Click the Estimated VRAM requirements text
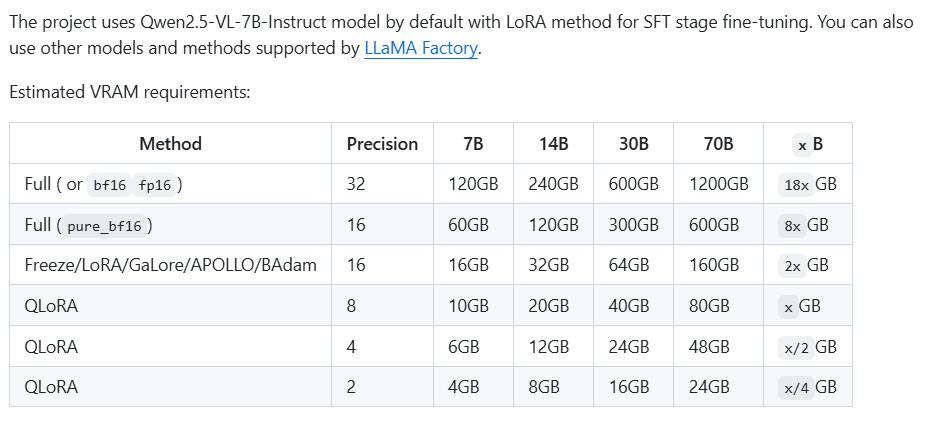 click(x=129, y=92)
